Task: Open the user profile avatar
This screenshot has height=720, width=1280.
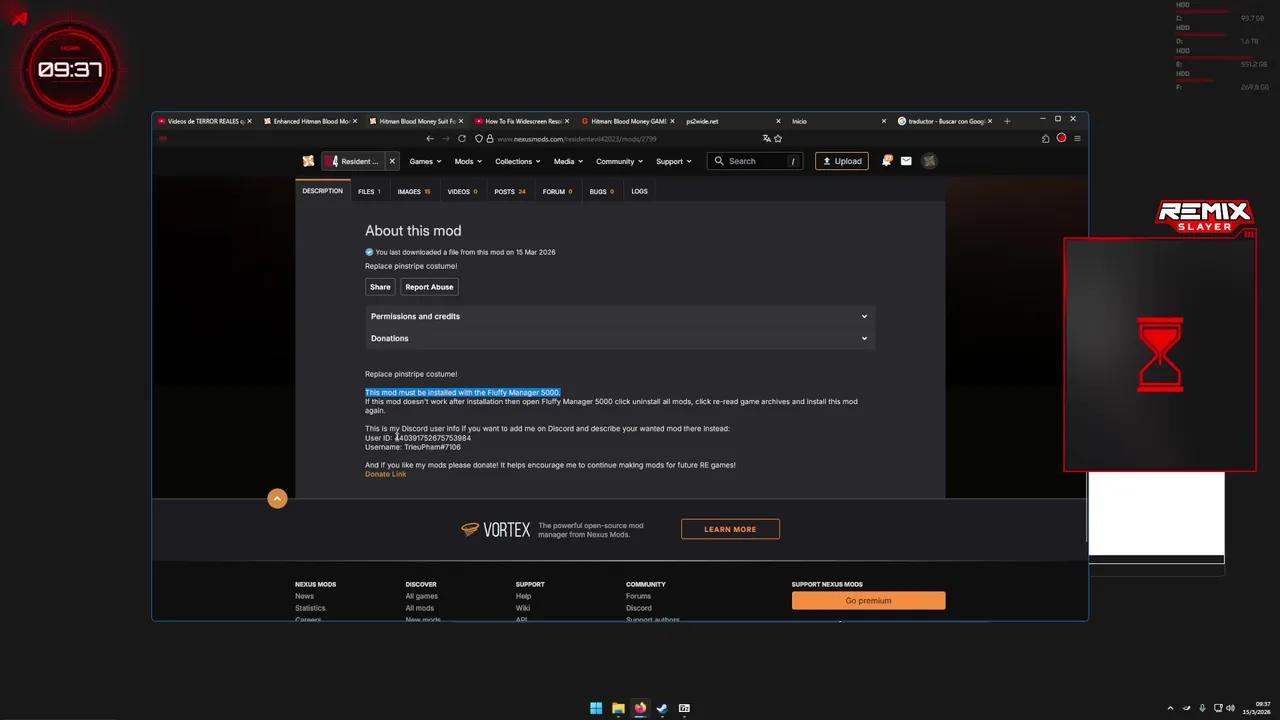Action: click(929, 161)
